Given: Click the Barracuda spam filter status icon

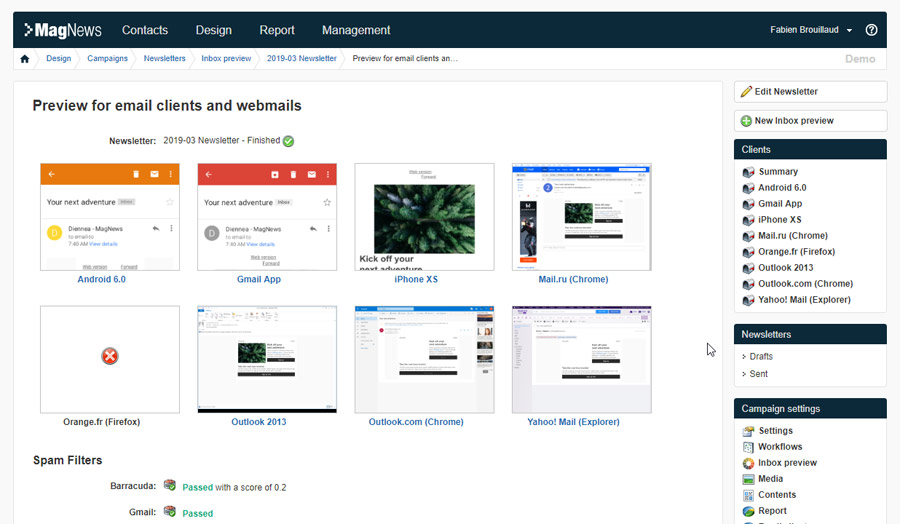Looking at the screenshot, I should 170,487.
